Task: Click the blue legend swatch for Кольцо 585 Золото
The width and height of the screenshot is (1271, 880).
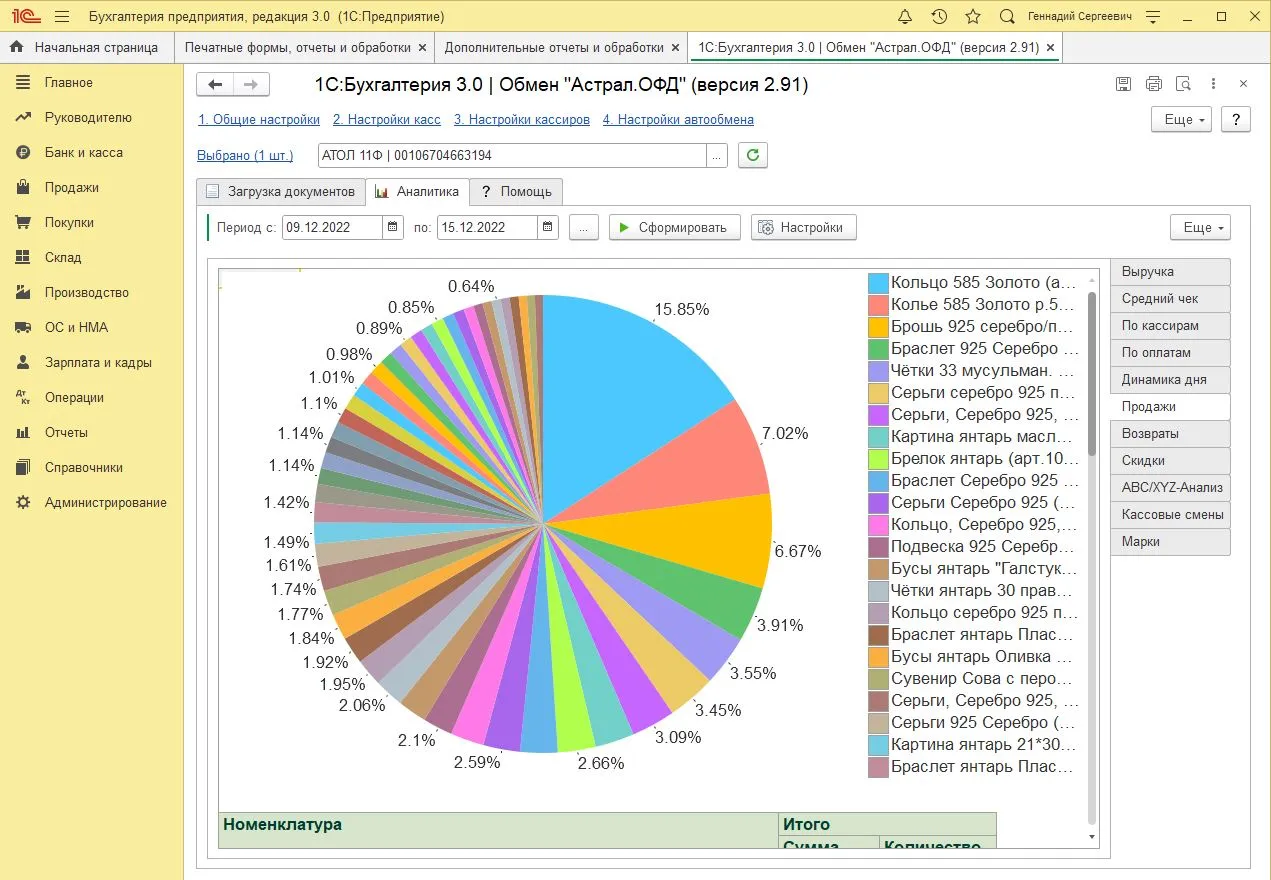Action: 878,283
